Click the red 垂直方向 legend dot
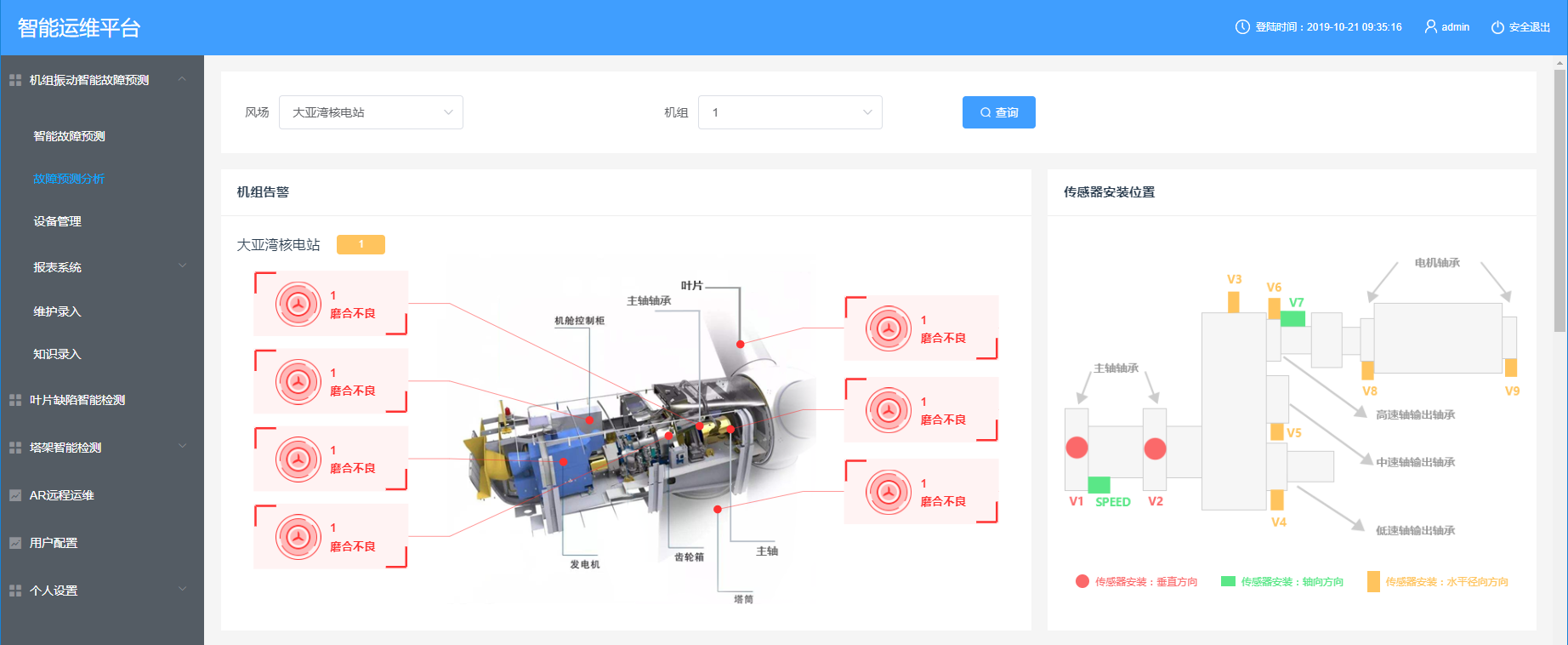 (x=1082, y=581)
